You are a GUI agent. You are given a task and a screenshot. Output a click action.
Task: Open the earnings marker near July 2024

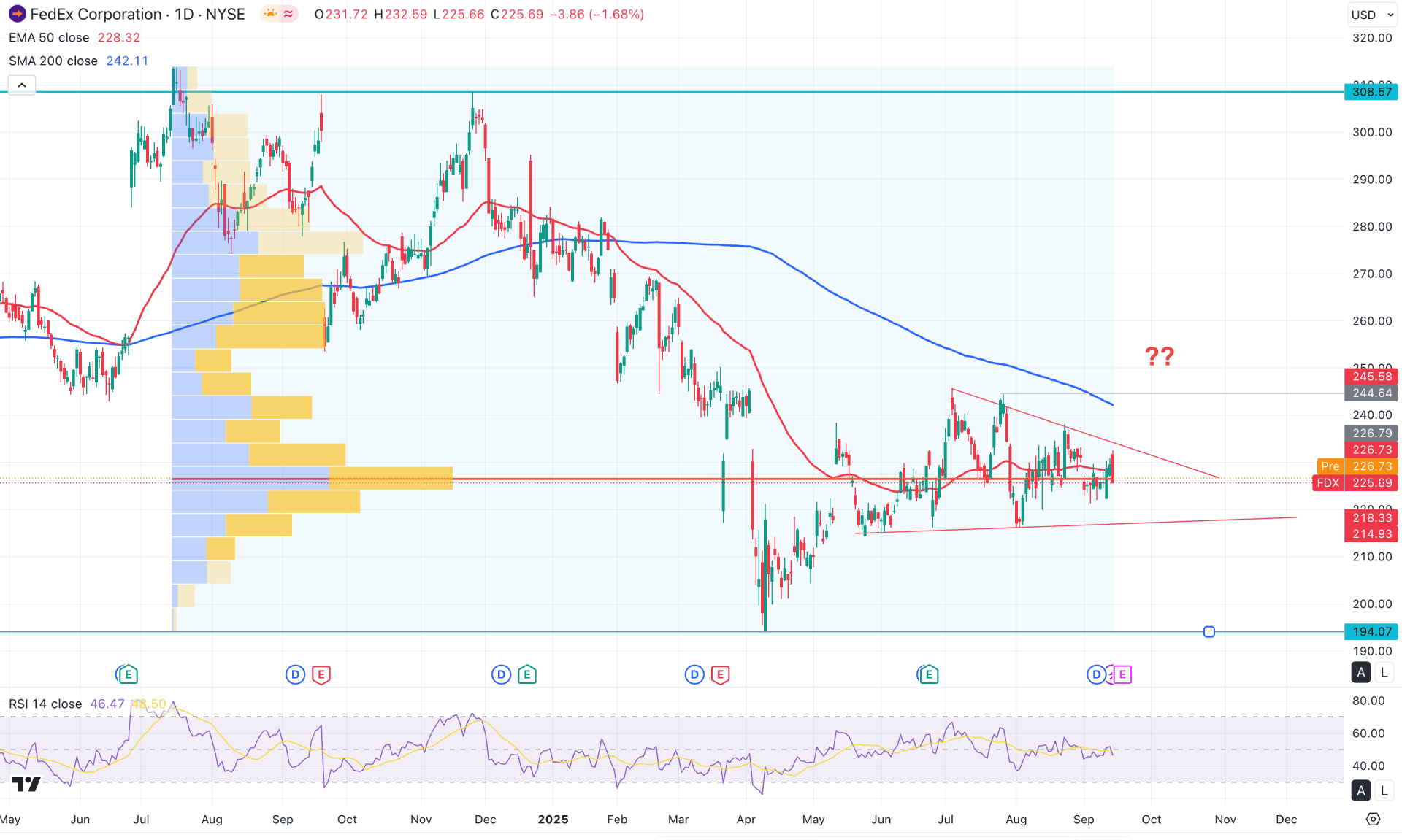127,674
